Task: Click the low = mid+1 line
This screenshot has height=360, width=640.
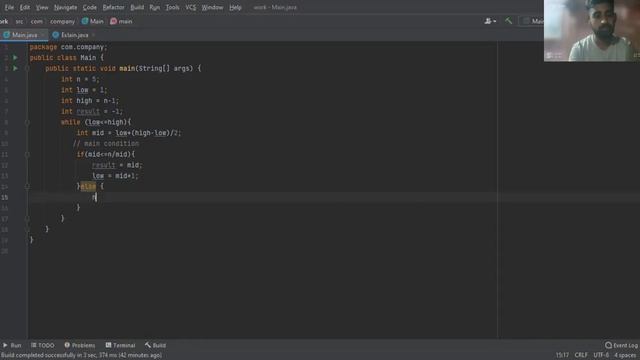Action: (115, 176)
